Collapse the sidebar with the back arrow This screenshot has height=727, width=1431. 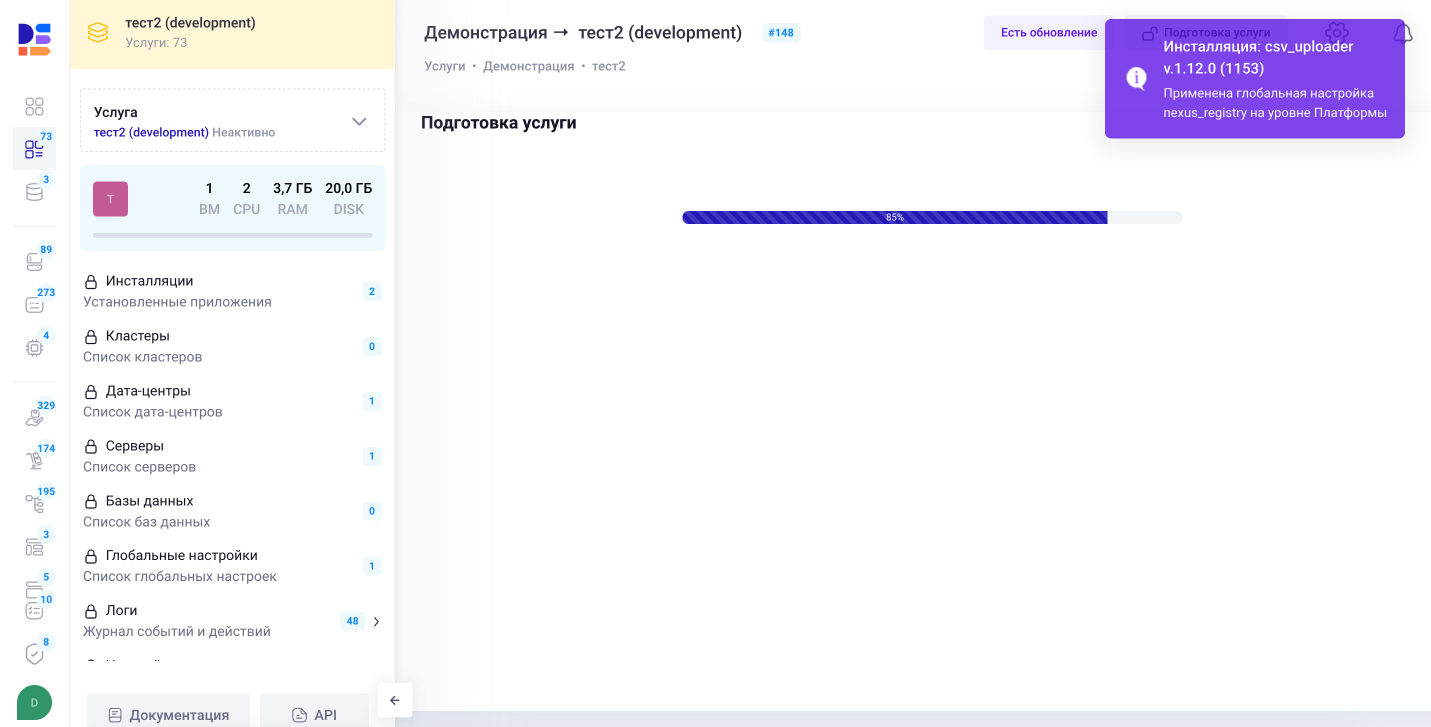pos(394,700)
